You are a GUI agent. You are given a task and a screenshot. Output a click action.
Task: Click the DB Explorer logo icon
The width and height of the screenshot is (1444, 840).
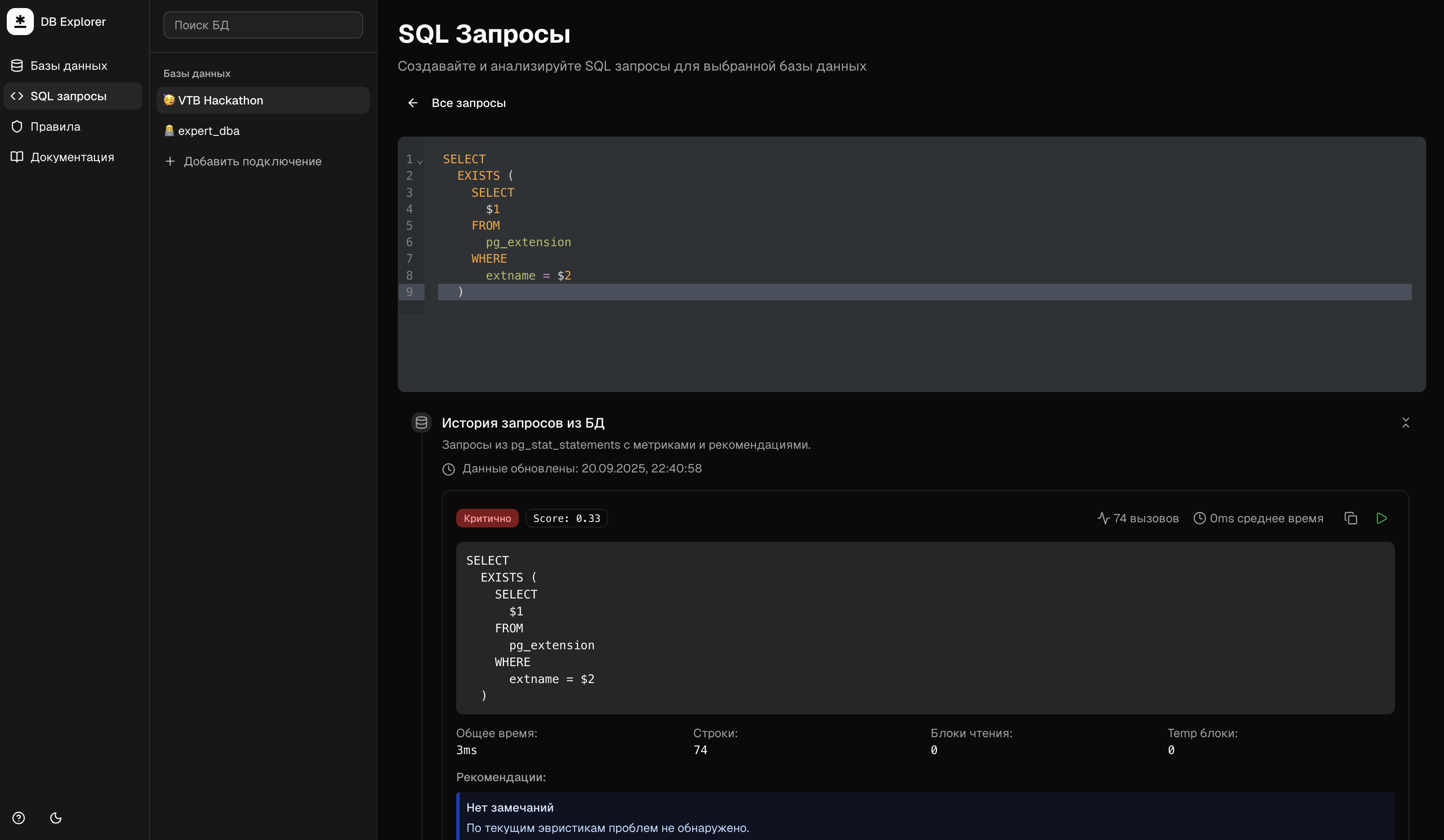tap(20, 22)
